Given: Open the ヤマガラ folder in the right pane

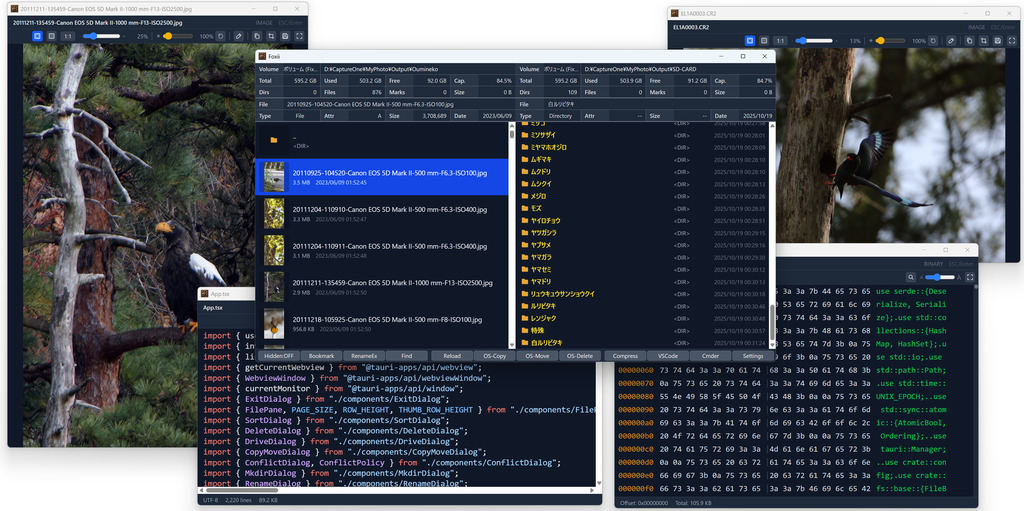Looking at the screenshot, I should (541, 257).
